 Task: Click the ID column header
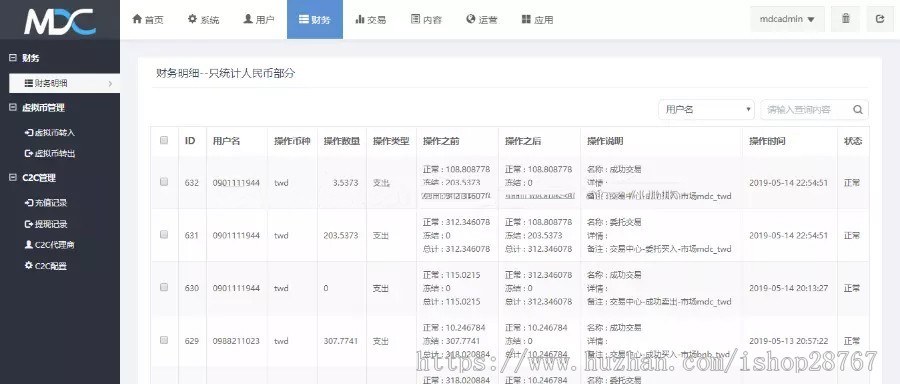coord(190,141)
